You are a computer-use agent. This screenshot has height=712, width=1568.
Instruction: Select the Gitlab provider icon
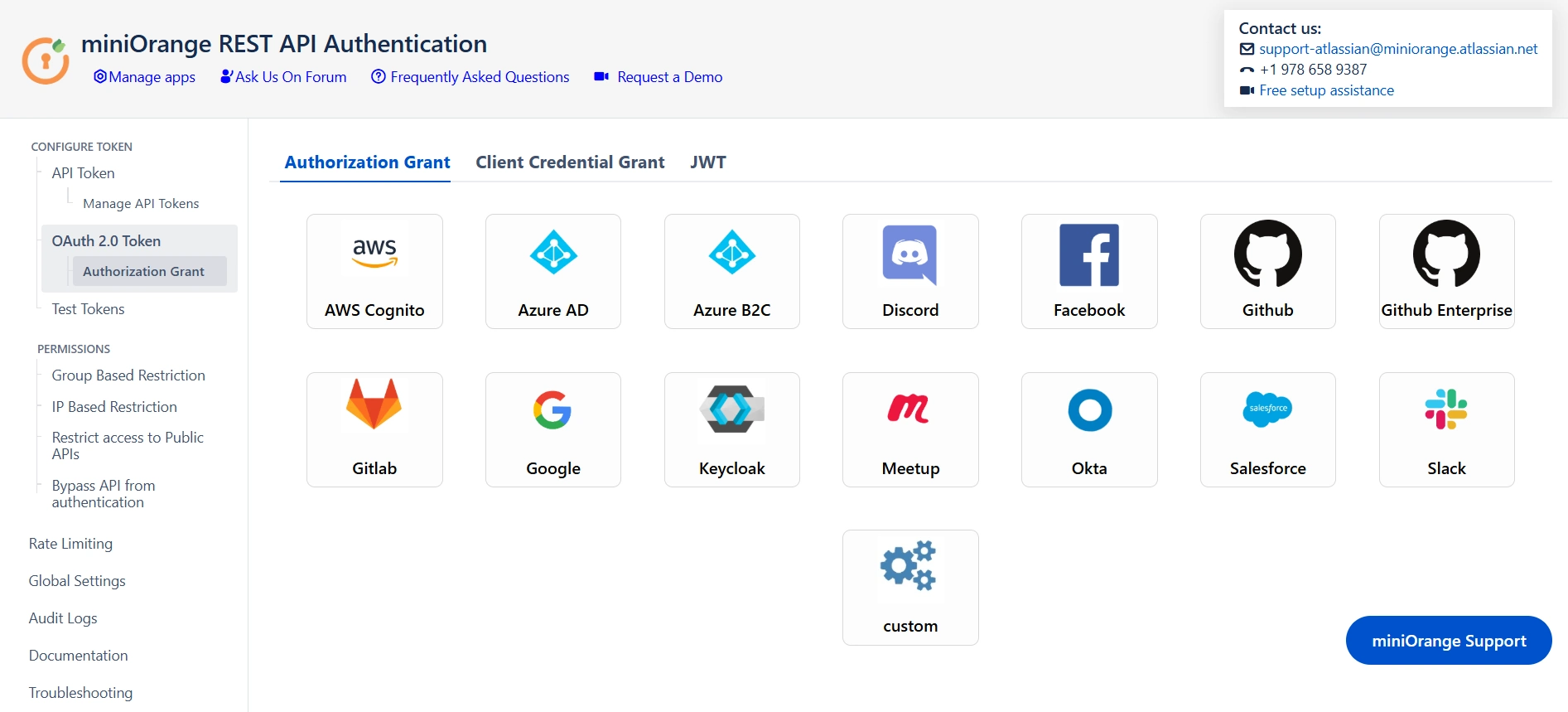(374, 404)
